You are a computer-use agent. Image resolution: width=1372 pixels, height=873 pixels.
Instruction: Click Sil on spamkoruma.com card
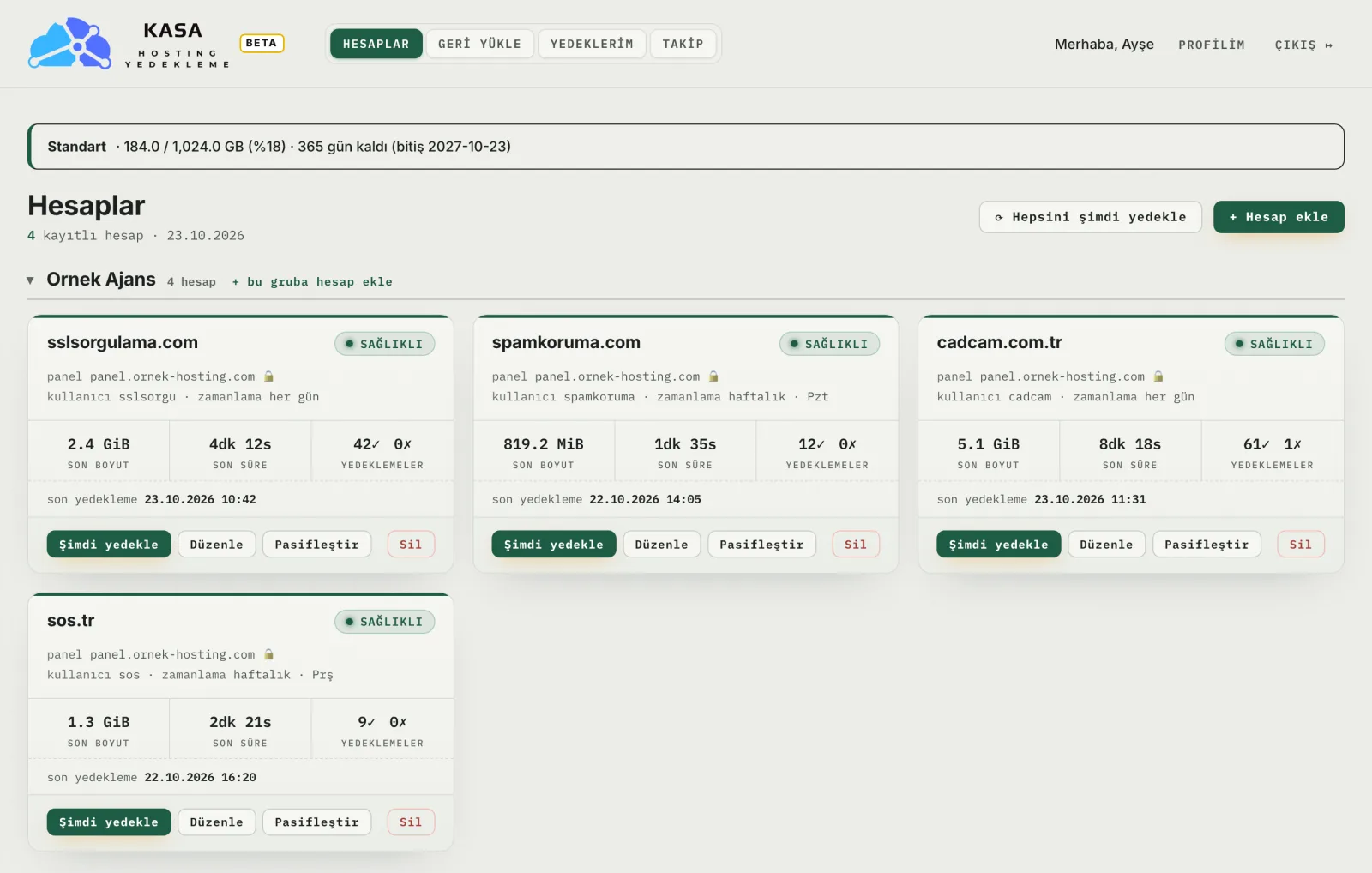[856, 545]
